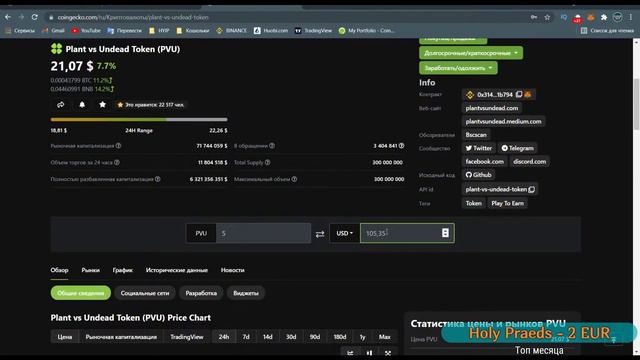This screenshot has width=640, height=360.
Task: Show the Market cap chart mode
Action: (x=121, y=337)
